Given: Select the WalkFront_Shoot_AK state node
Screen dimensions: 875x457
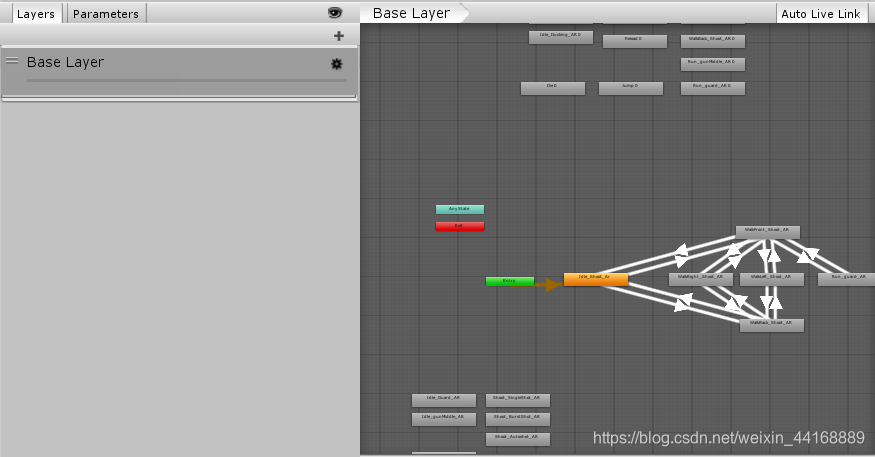Looking at the screenshot, I should click(767, 232).
